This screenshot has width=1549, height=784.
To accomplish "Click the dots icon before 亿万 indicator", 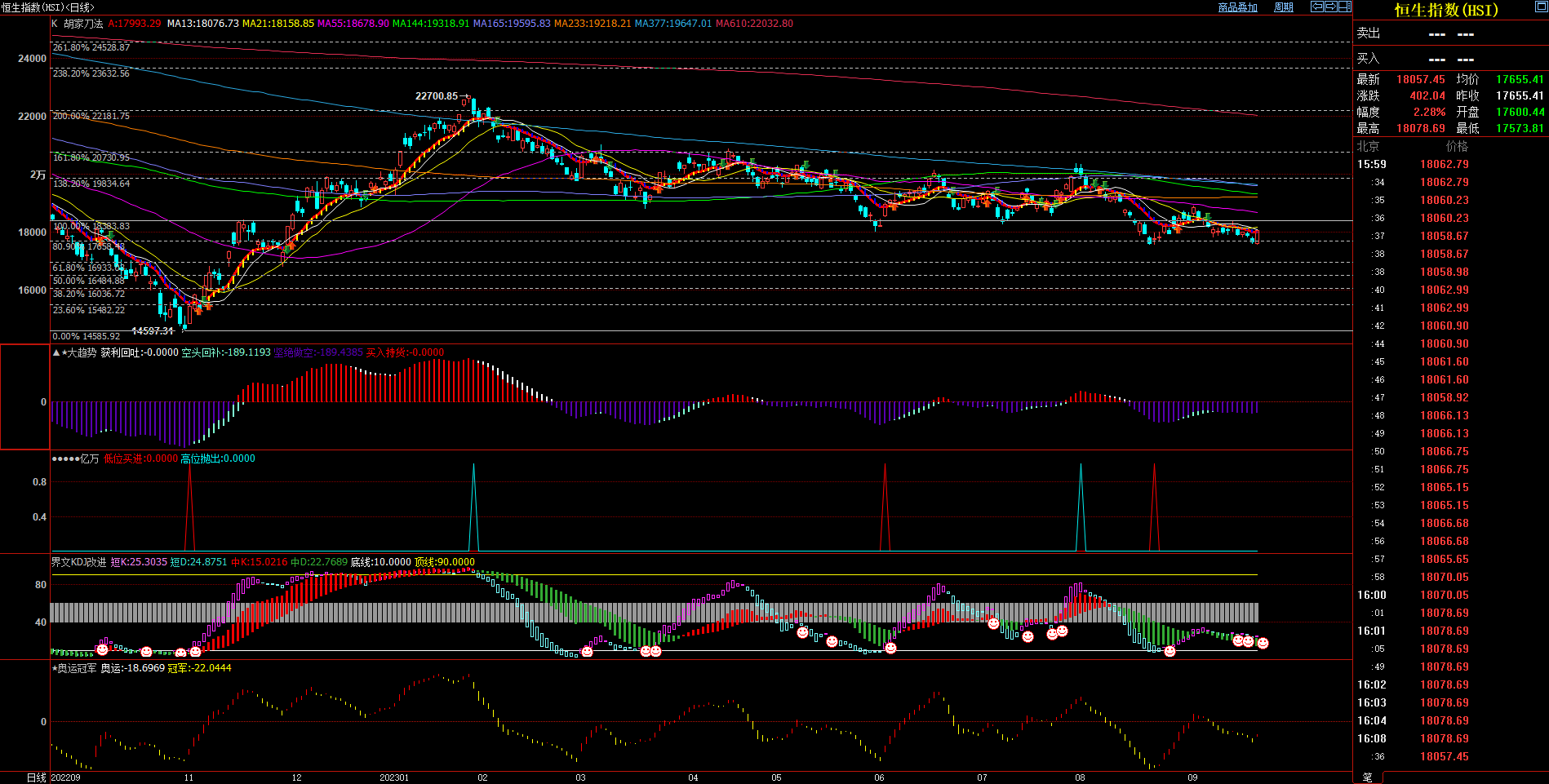I will pos(65,458).
